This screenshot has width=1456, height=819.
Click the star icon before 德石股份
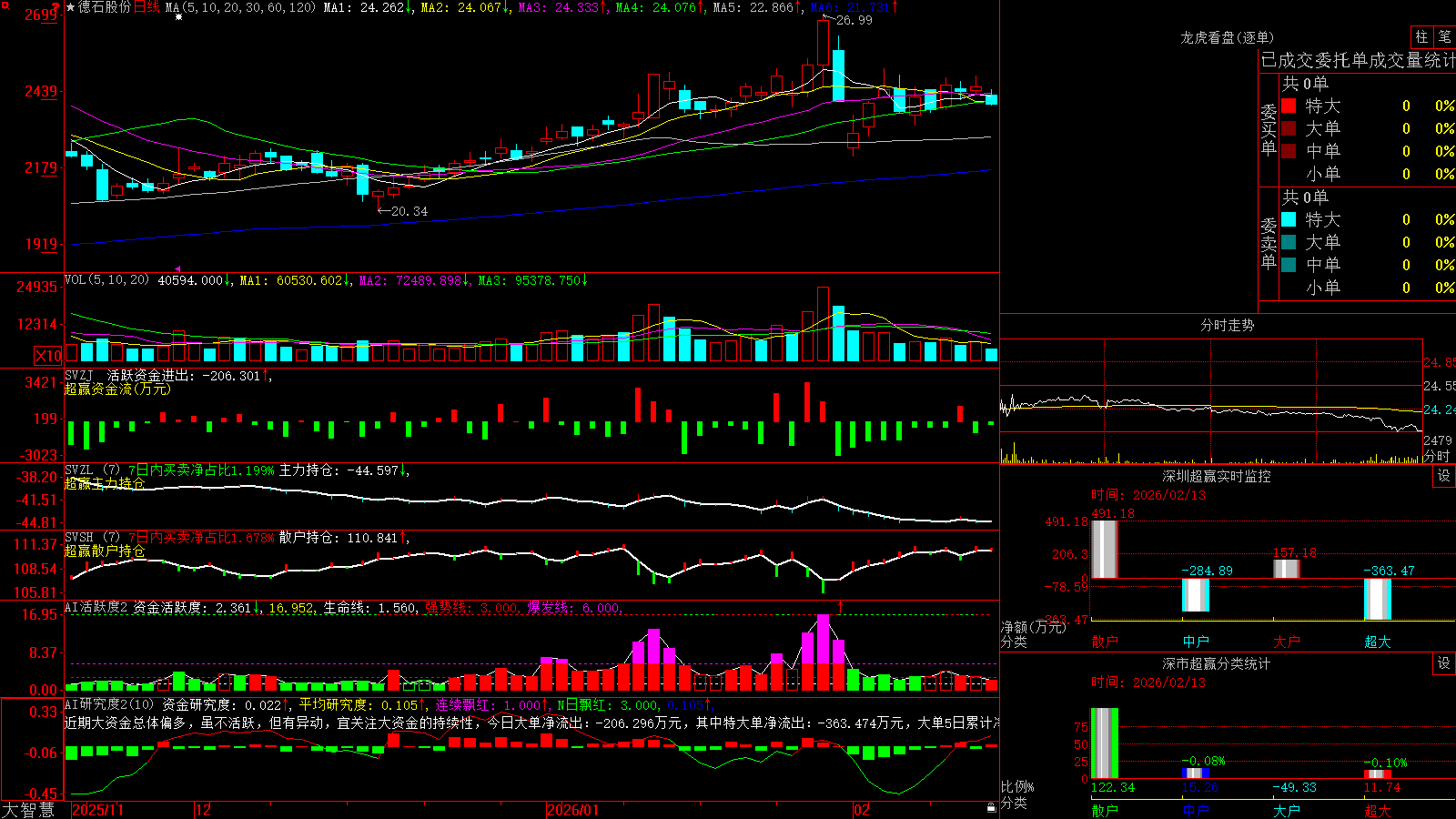[x=70, y=7]
